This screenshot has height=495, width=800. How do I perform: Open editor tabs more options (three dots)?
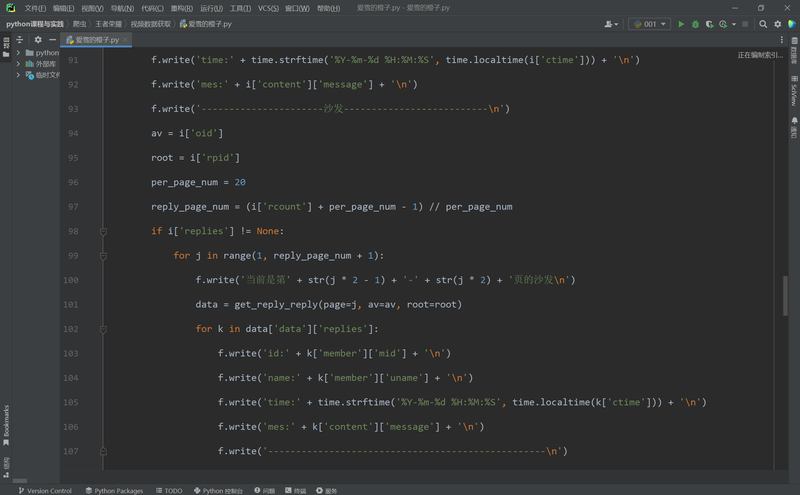[781, 39]
